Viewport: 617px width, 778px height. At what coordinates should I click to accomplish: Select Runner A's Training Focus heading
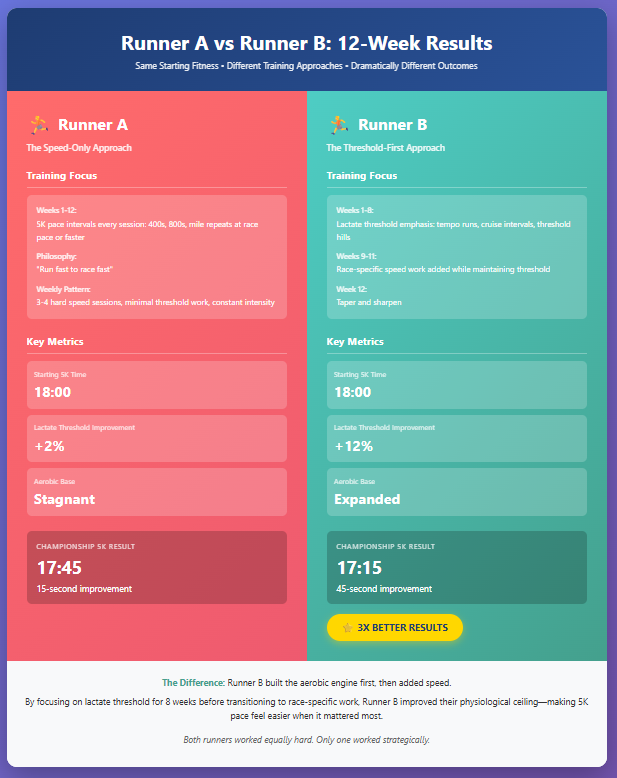[x=61, y=176]
